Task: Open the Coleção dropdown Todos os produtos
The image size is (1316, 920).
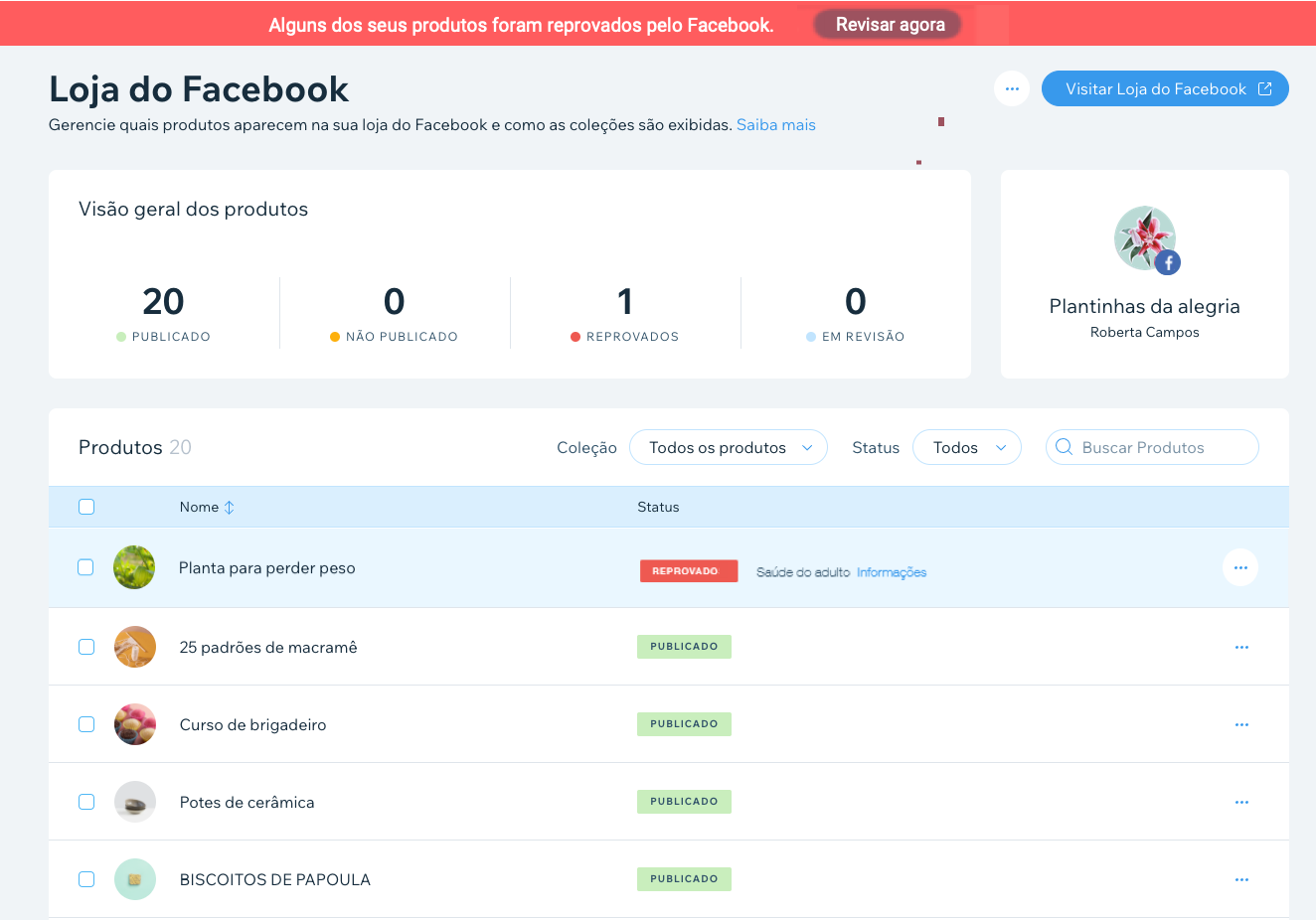Action: [x=729, y=447]
